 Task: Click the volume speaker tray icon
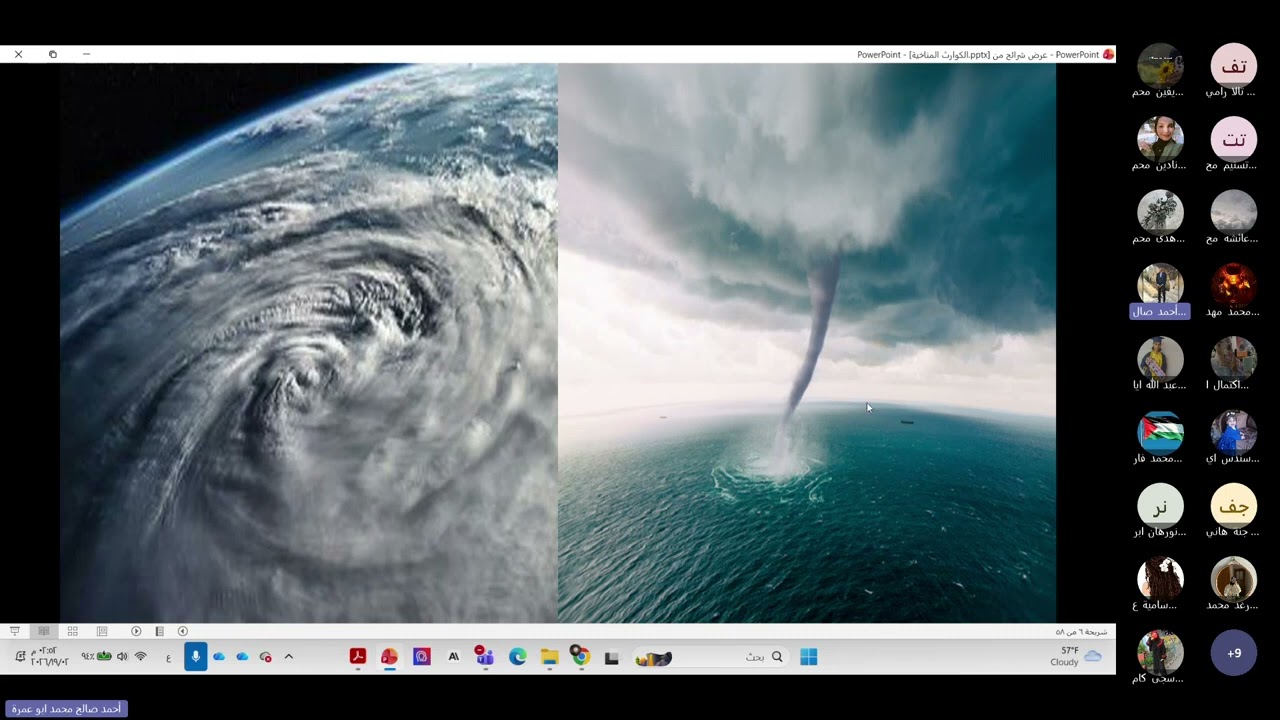[x=122, y=657]
